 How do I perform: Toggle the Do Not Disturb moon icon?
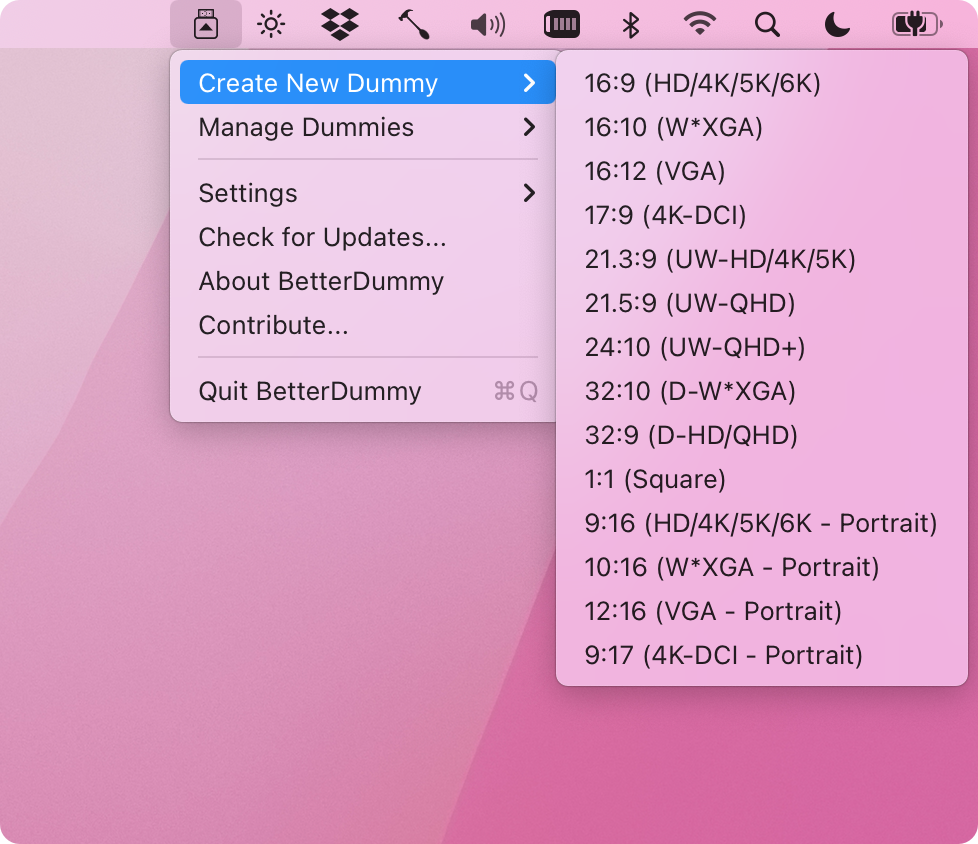tap(837, 25)
